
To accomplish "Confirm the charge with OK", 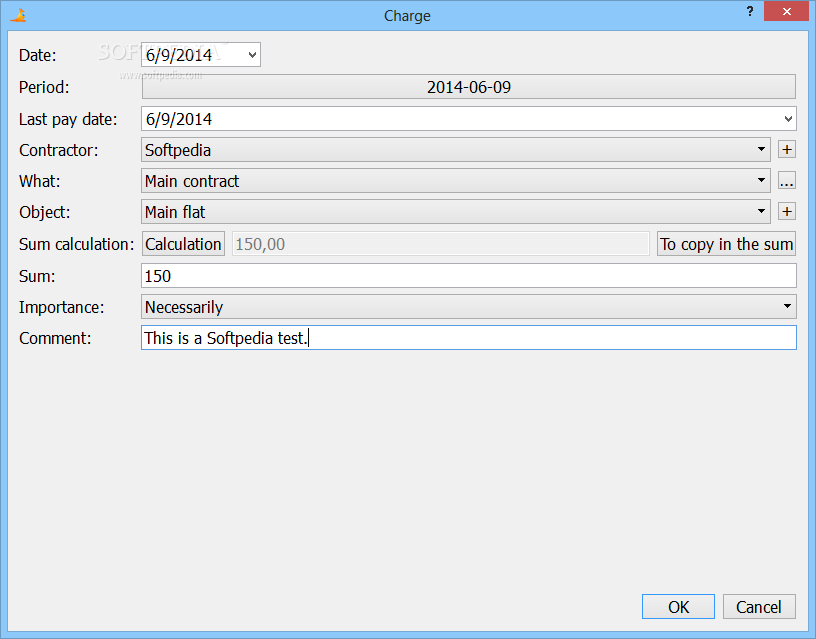I will 678,607.
